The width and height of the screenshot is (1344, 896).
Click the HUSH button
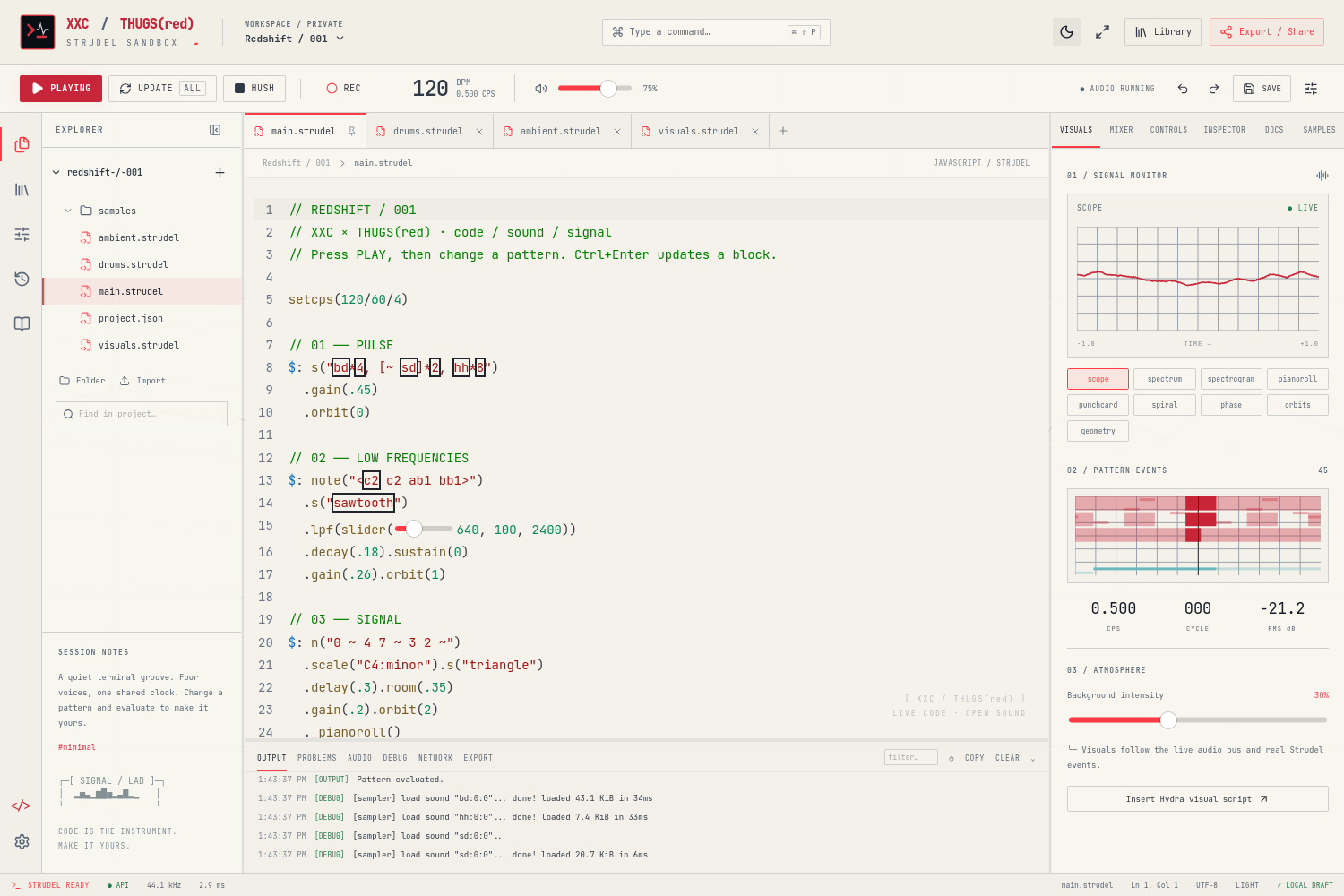254,89
